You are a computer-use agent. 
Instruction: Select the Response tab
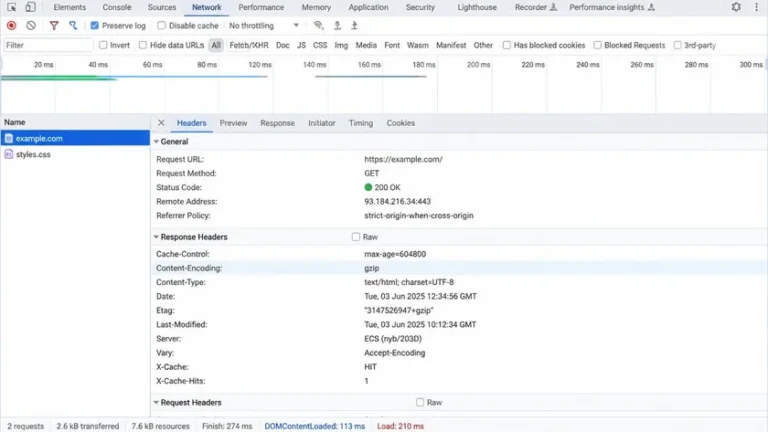277,123
